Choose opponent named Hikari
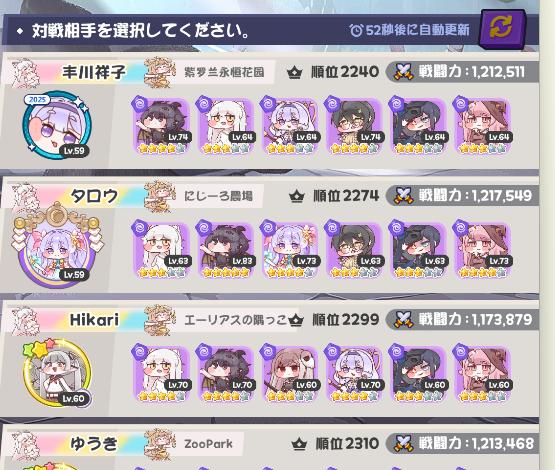This screenshot has width=555, height=470. tap(94, 320)
